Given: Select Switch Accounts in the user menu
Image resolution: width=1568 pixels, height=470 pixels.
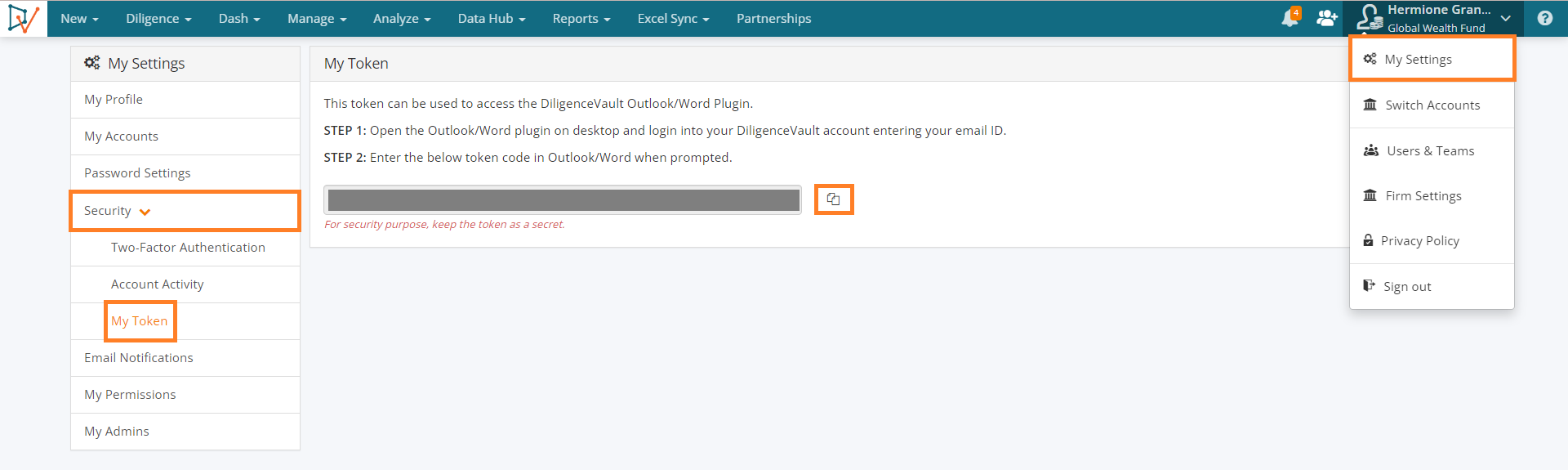Looking at the screenshot, I should point(1432,105).
